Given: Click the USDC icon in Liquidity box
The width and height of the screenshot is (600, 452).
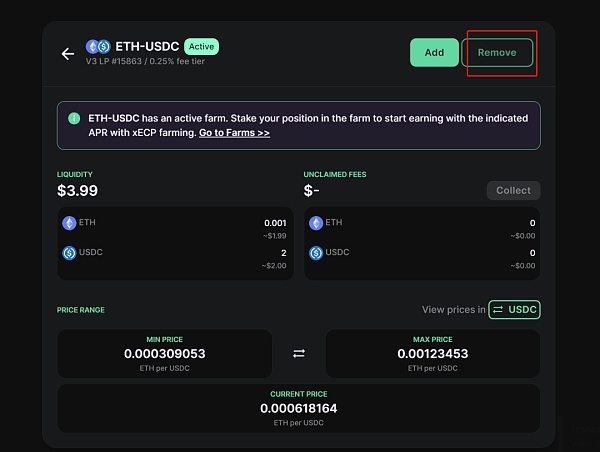Looking at the screenshot, I should [69, 253].
